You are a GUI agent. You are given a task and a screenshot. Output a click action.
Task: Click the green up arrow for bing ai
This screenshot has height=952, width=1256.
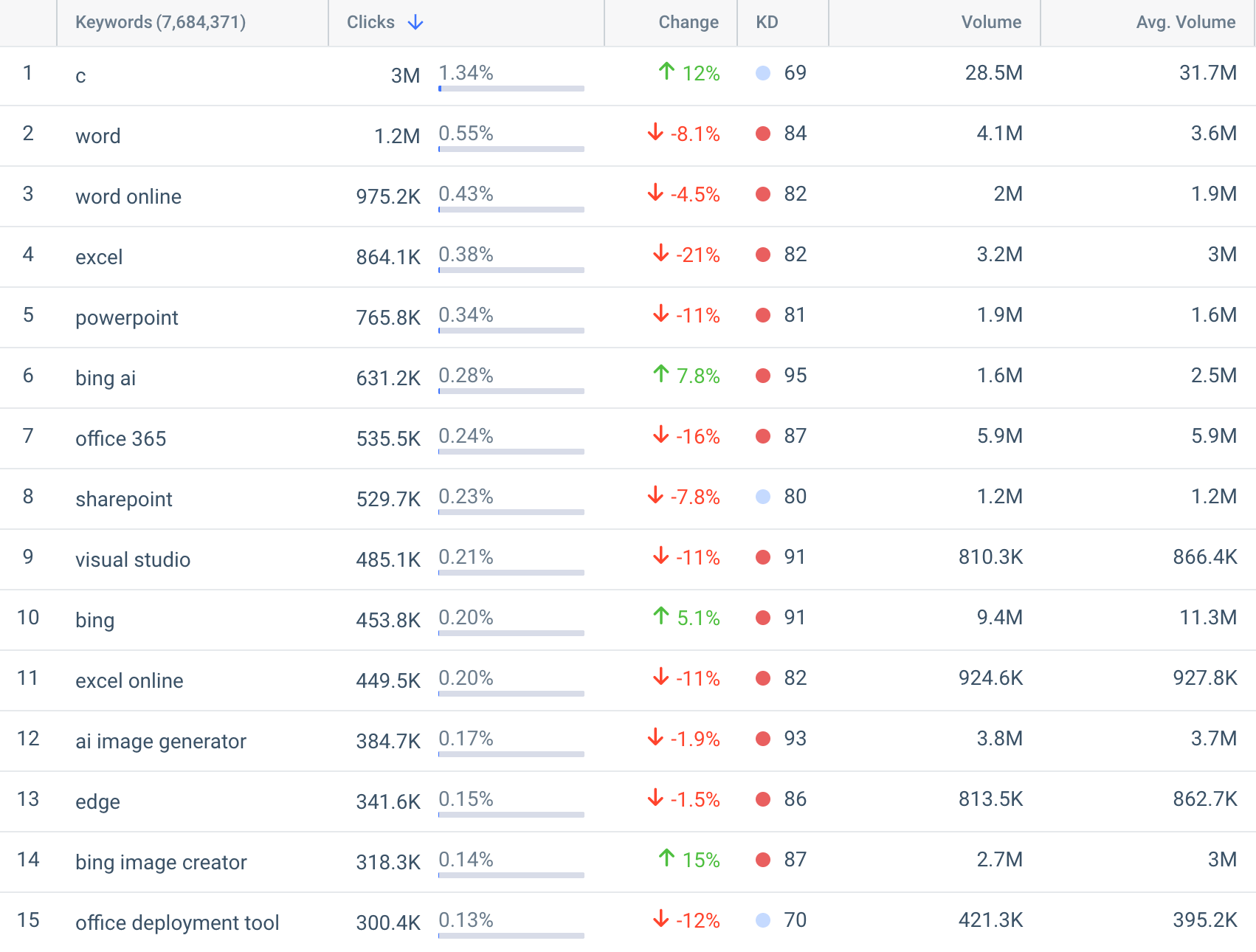point(661,374)
